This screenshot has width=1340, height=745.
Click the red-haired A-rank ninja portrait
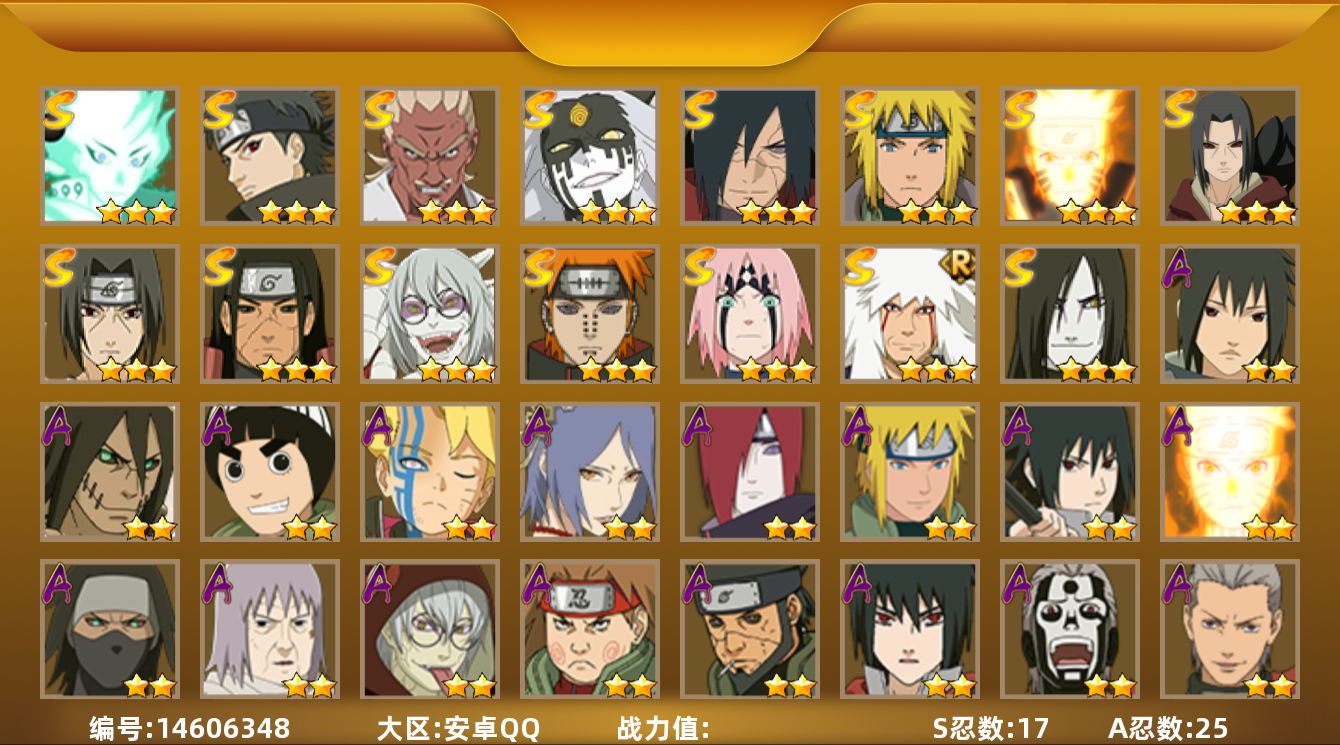[750, 472]
